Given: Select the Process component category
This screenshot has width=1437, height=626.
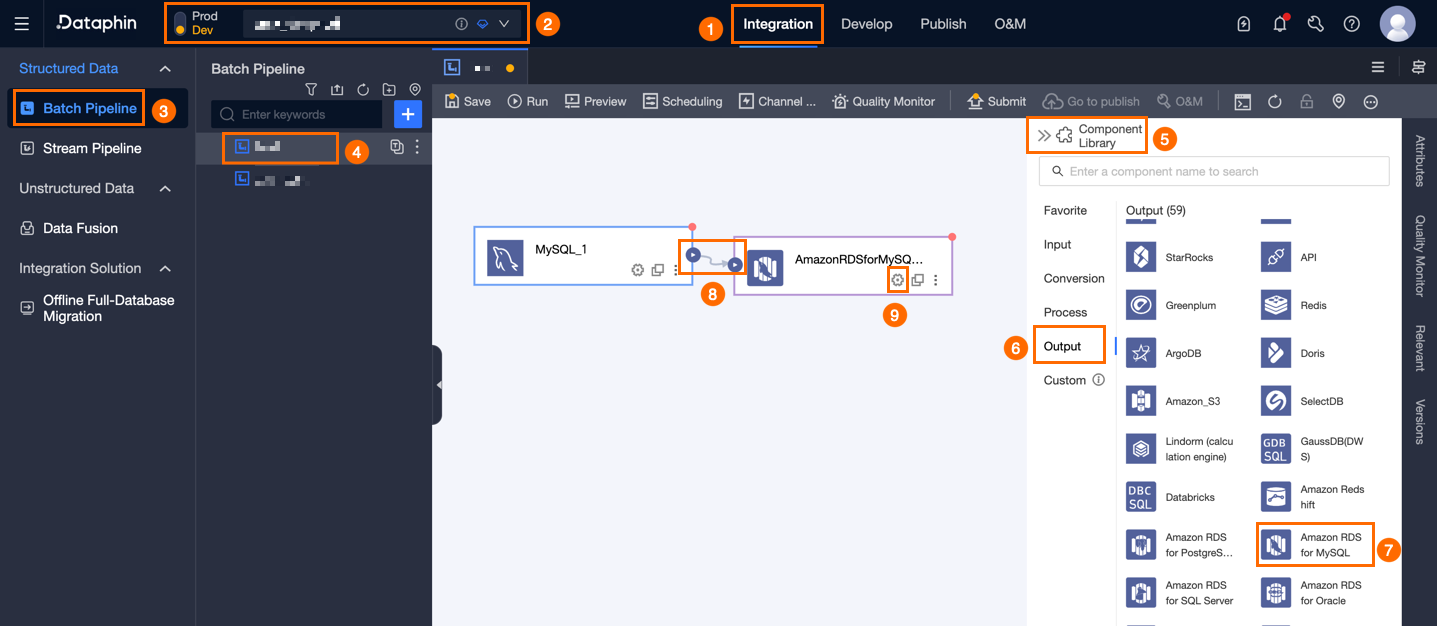Looking at the screenshot, I should (x=1065, y=312).
